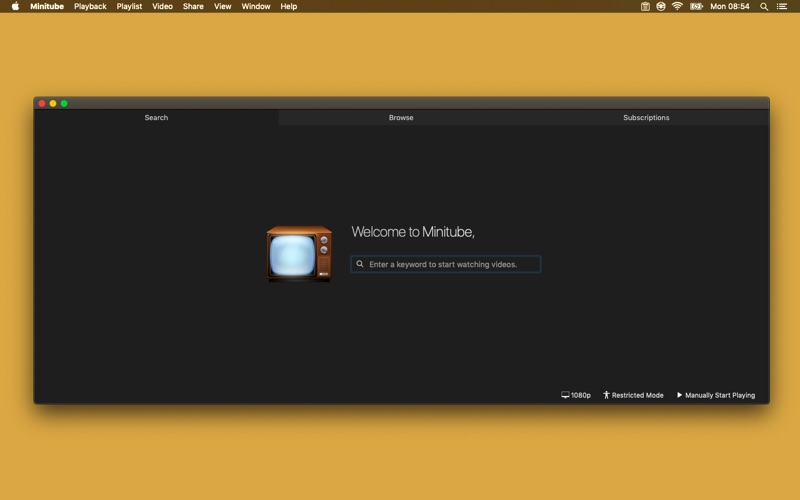This screenshot has height=500, width=800.
Task: Click the battery status icon
Action: click(x=696, y=6)
